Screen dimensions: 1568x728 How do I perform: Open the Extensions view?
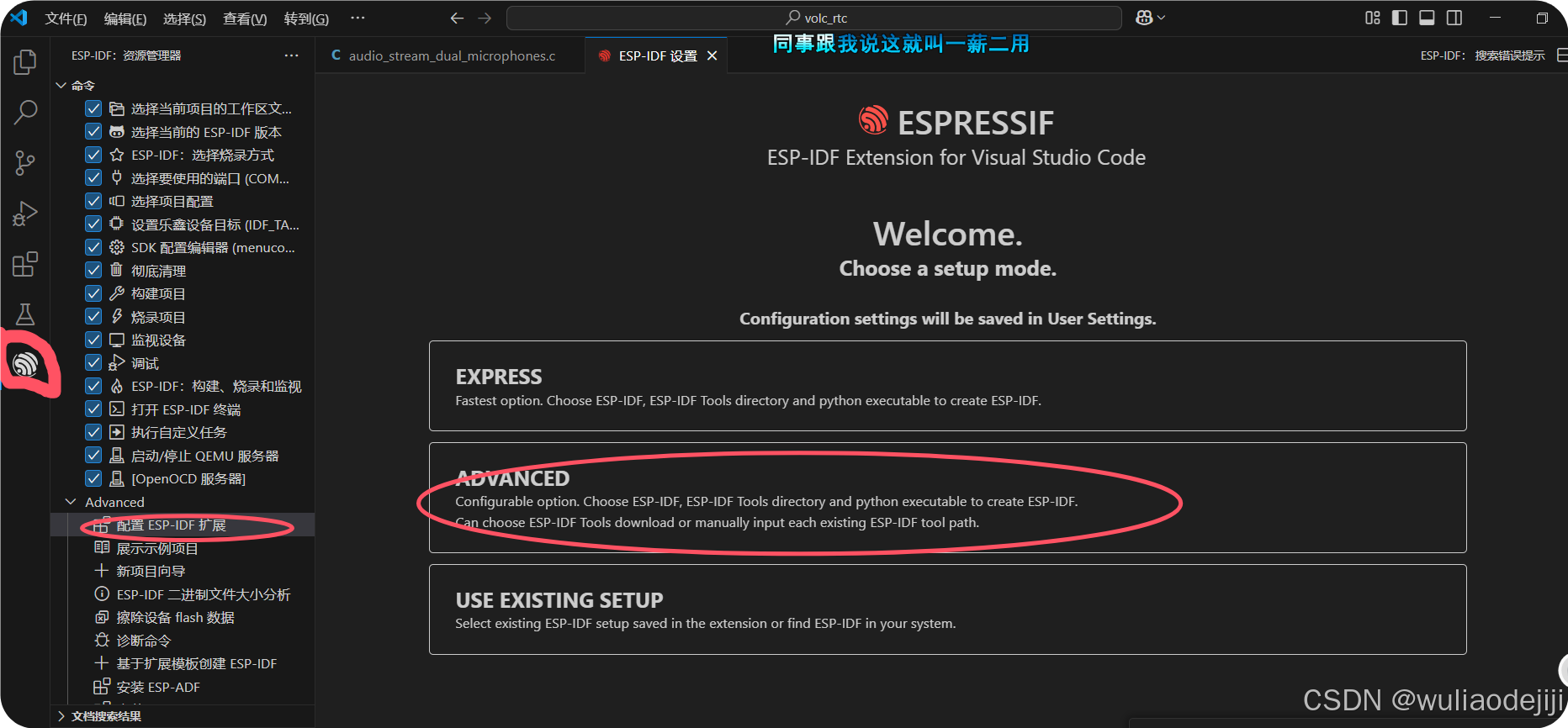(x=25, y=264)
